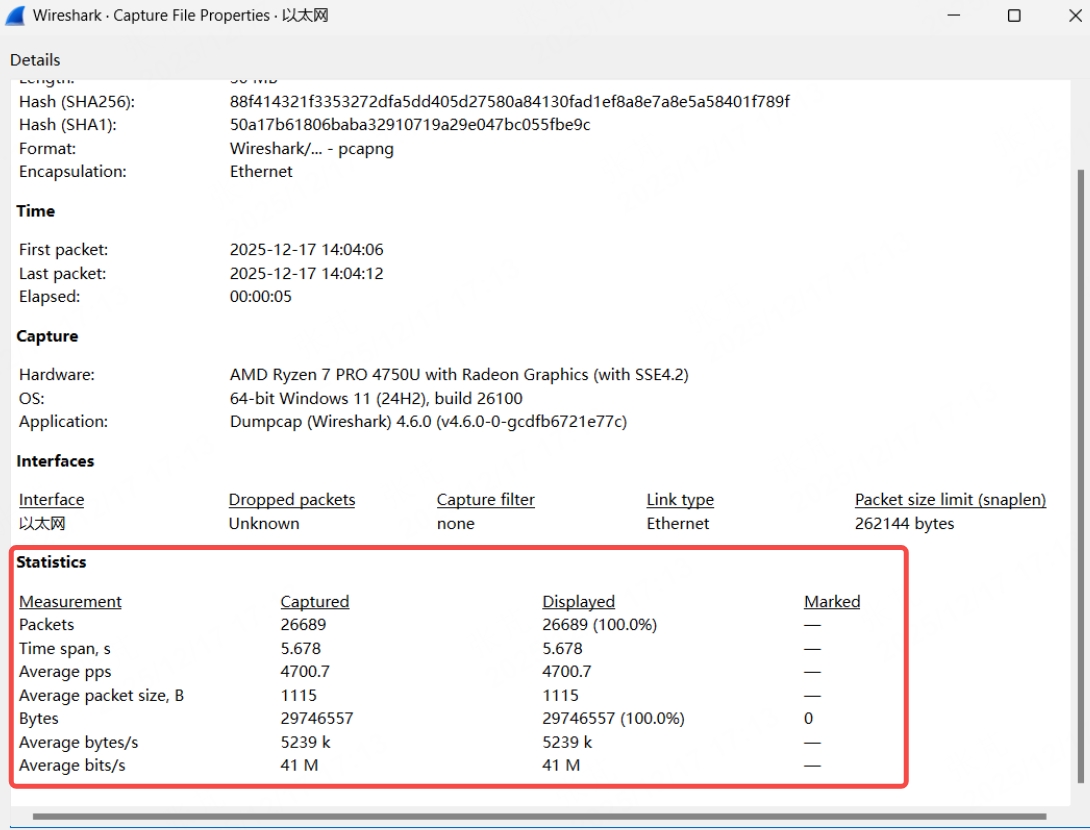Image resolution: width=1090 pixels, height=830 pixels.
Task: Click the Link type column header
Action: tap(680, 499)
